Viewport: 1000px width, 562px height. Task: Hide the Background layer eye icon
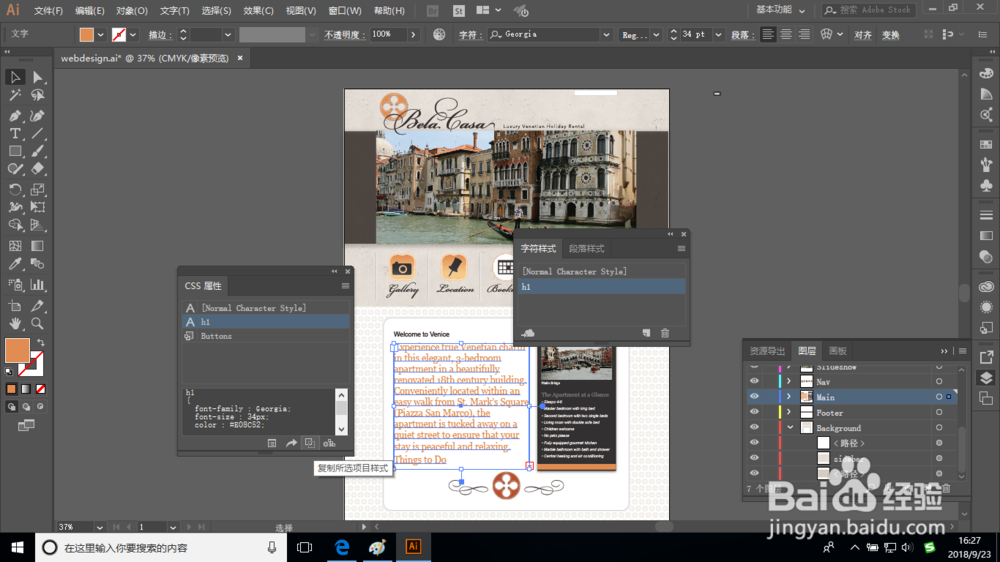pos(754,427)
